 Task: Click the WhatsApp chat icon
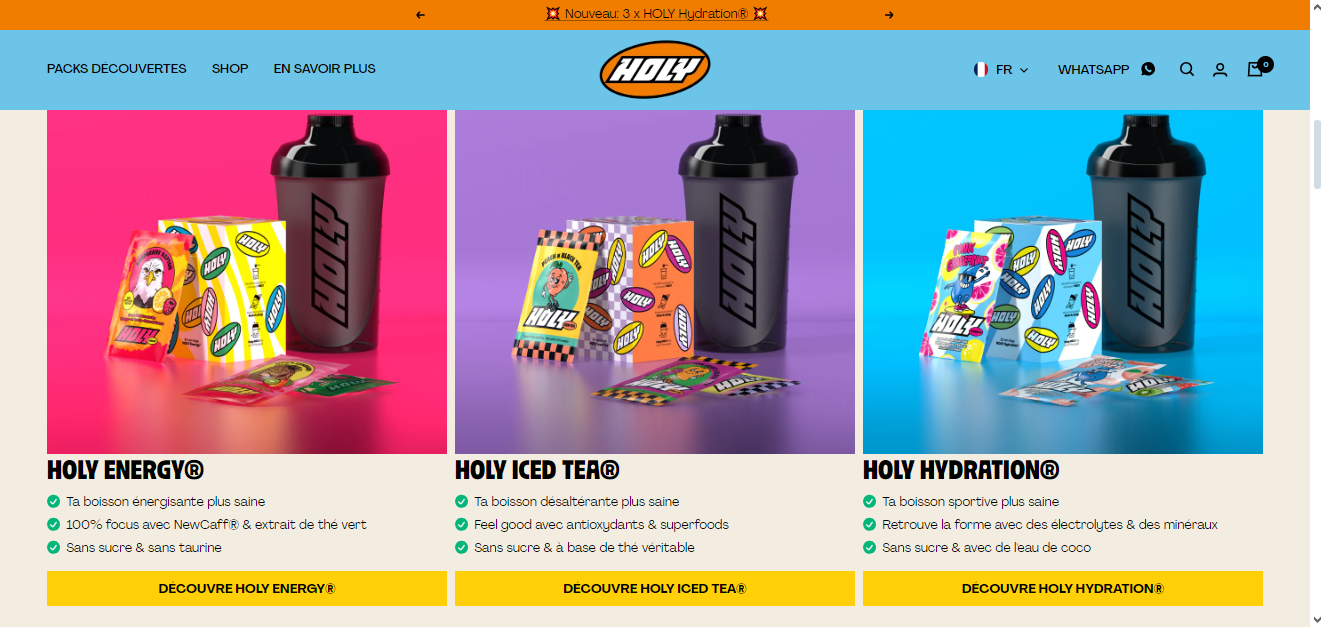[x=1148, y=69]
